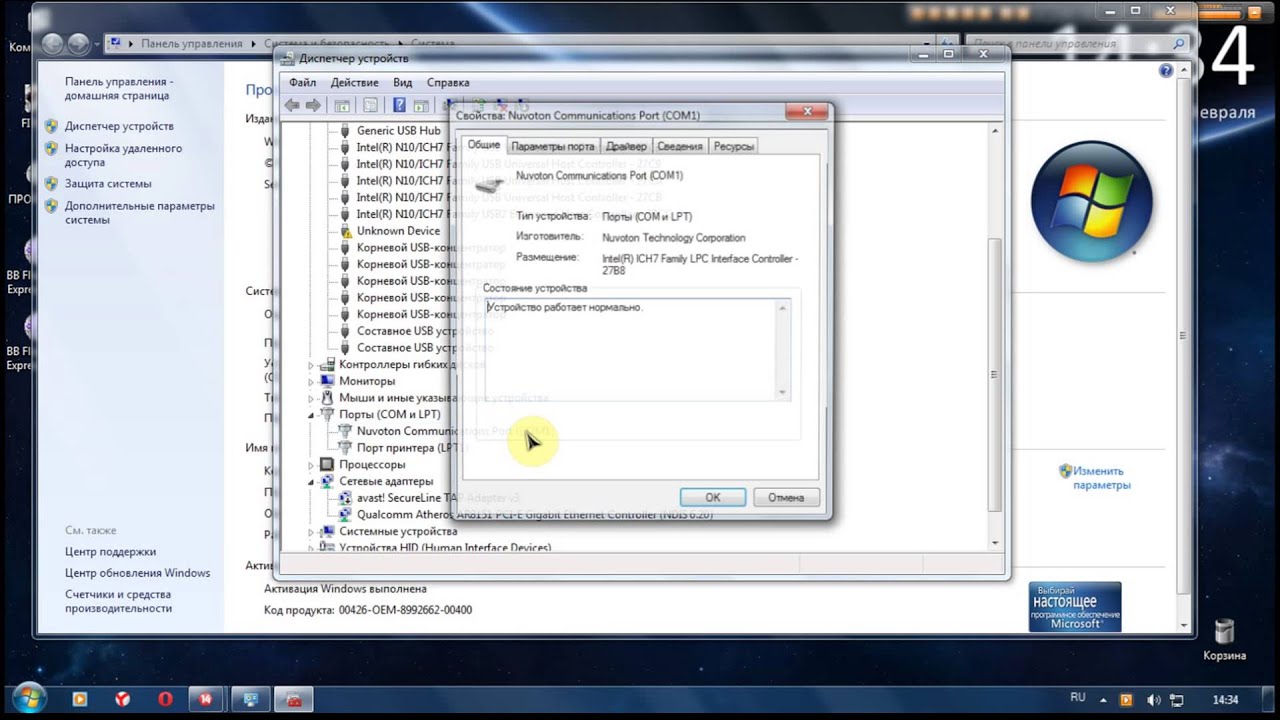
Task: Switch to the Сведения tab
Action: click(x=680, y=147)
